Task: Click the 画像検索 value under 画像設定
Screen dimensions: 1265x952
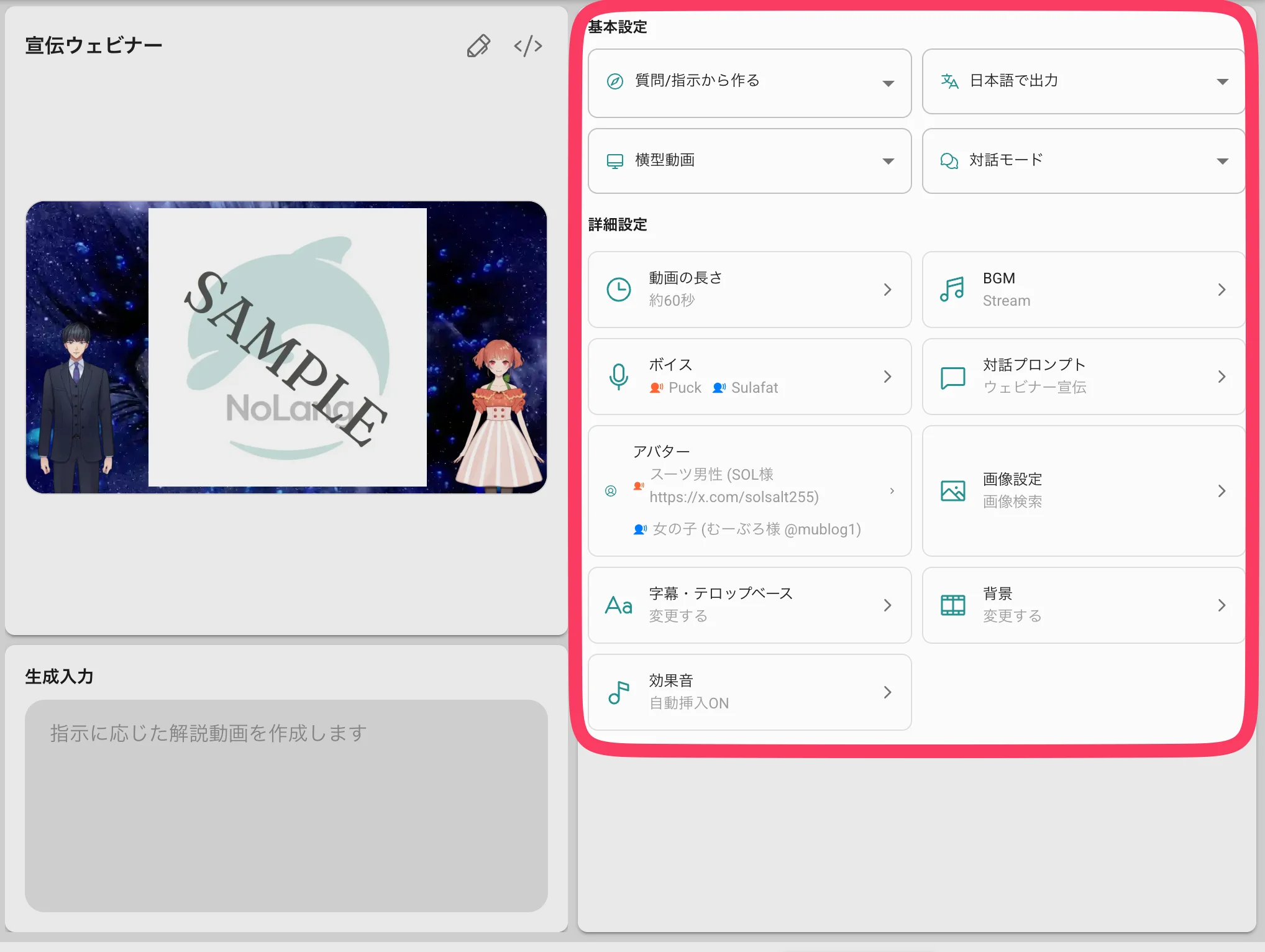Action: (1013, 502)
